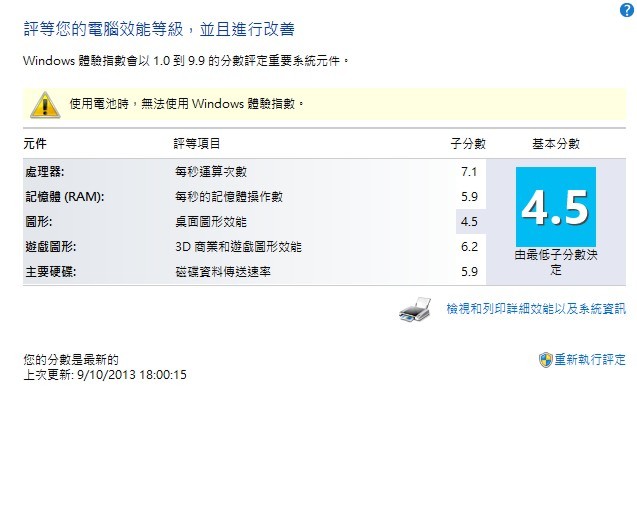Screen dimensions: 637x521
Task: Click the yellow battery warning triangle icon
Action: (45, 105)
